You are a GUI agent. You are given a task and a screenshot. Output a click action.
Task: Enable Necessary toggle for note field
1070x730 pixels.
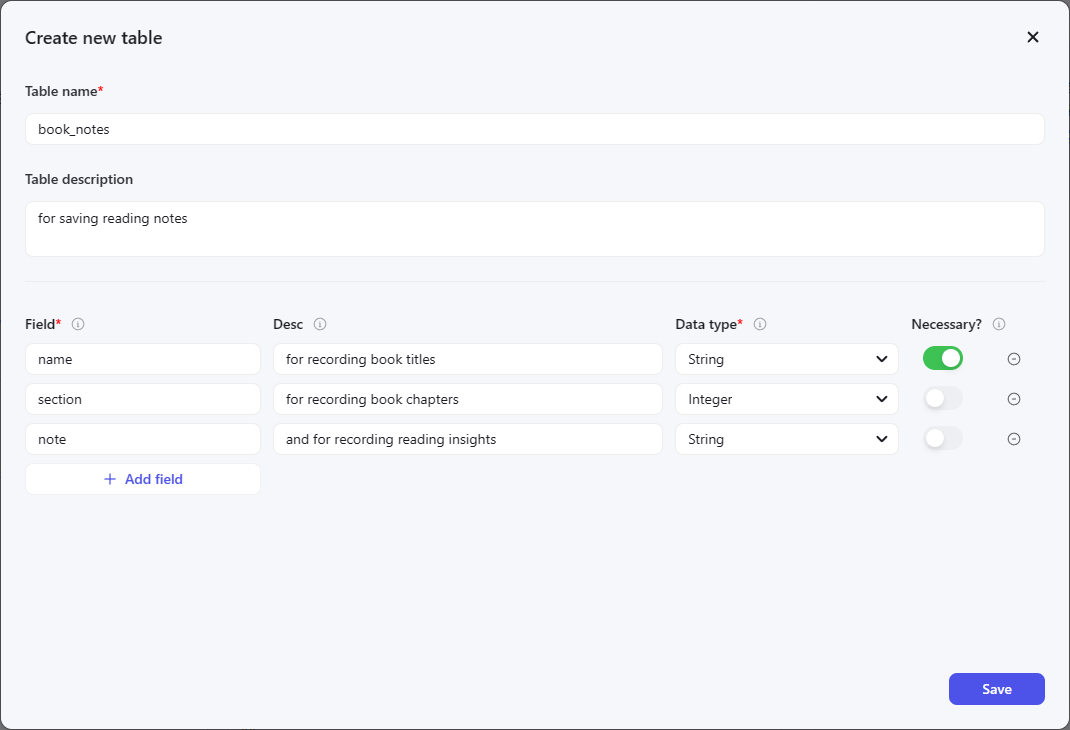pos(942,439)
